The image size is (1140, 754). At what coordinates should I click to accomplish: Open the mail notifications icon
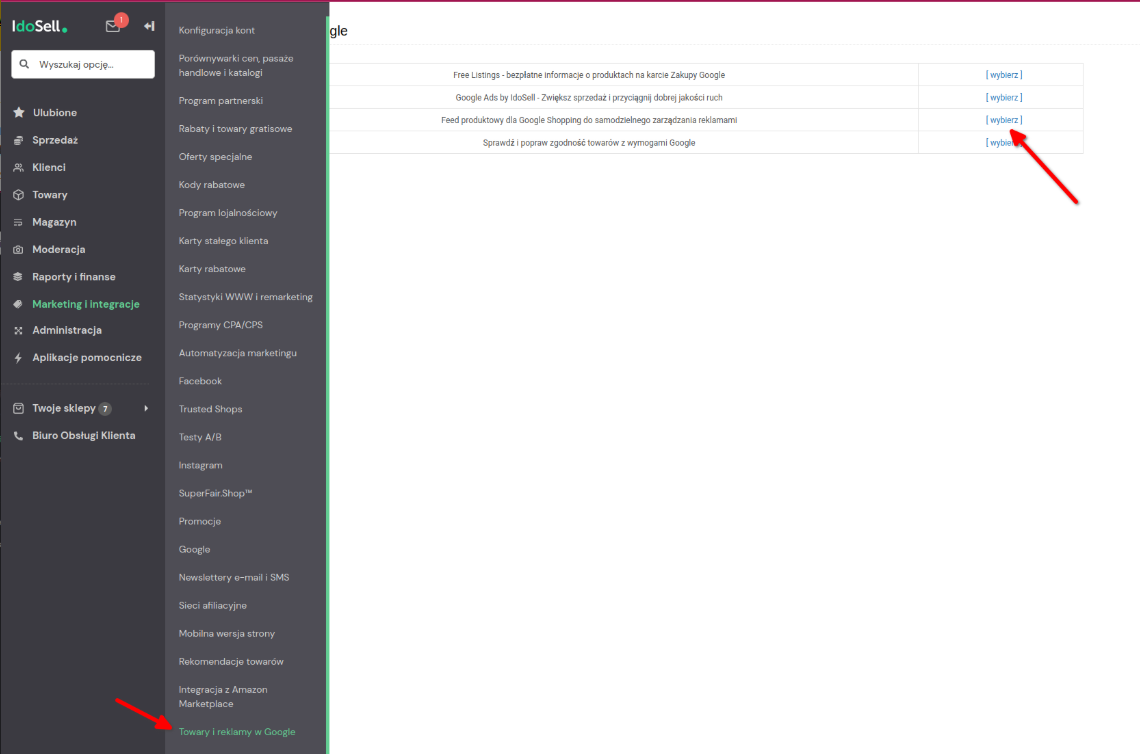coord(113,26)
